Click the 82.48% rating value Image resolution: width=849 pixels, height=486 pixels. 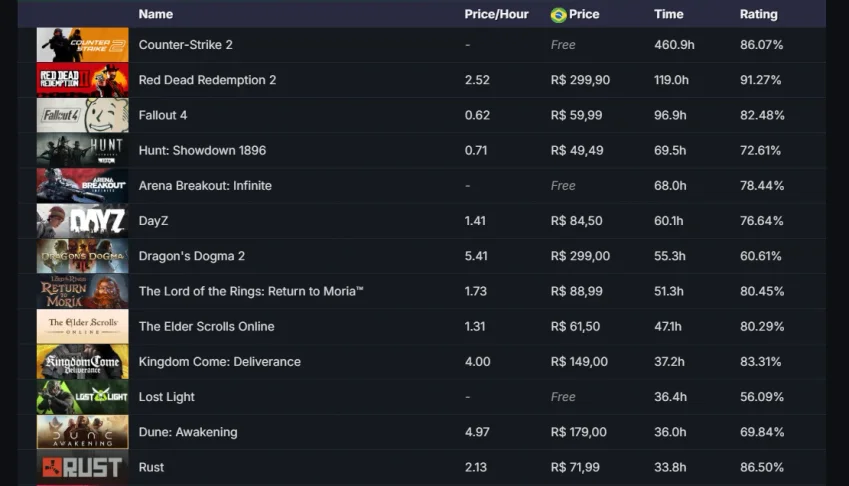pos(762,115)
